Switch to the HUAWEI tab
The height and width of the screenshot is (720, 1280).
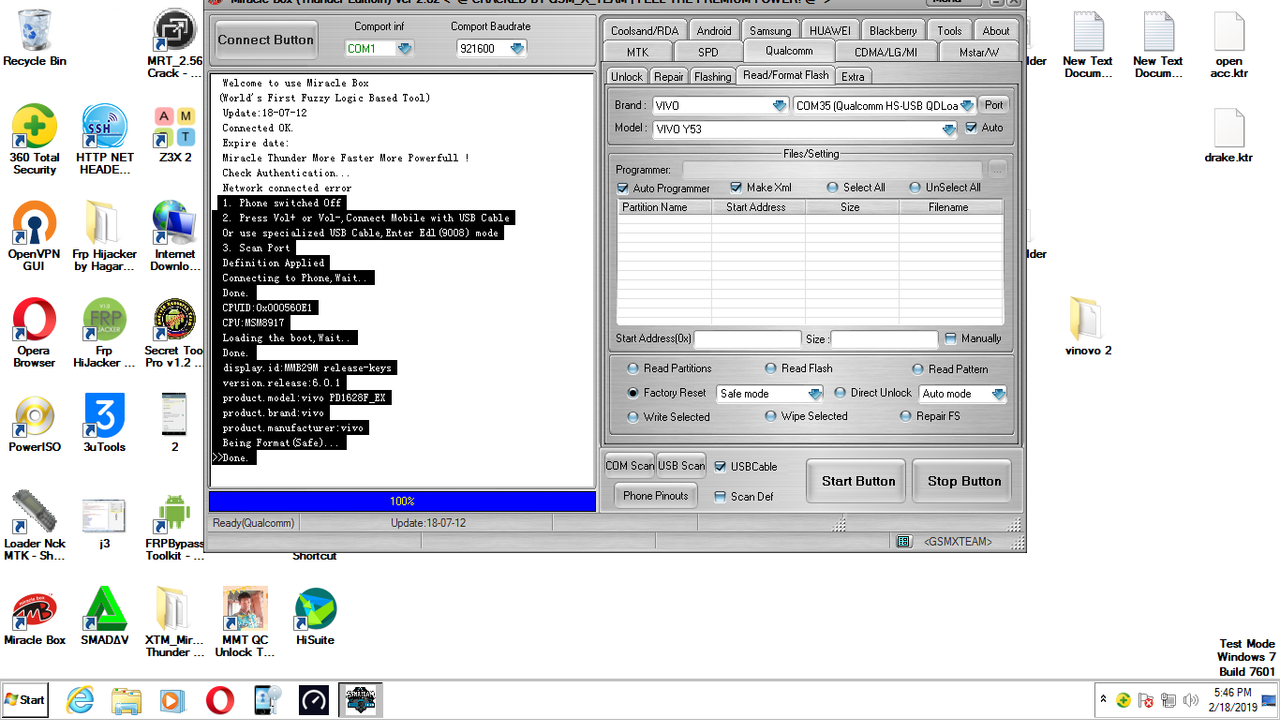[830, 31]
